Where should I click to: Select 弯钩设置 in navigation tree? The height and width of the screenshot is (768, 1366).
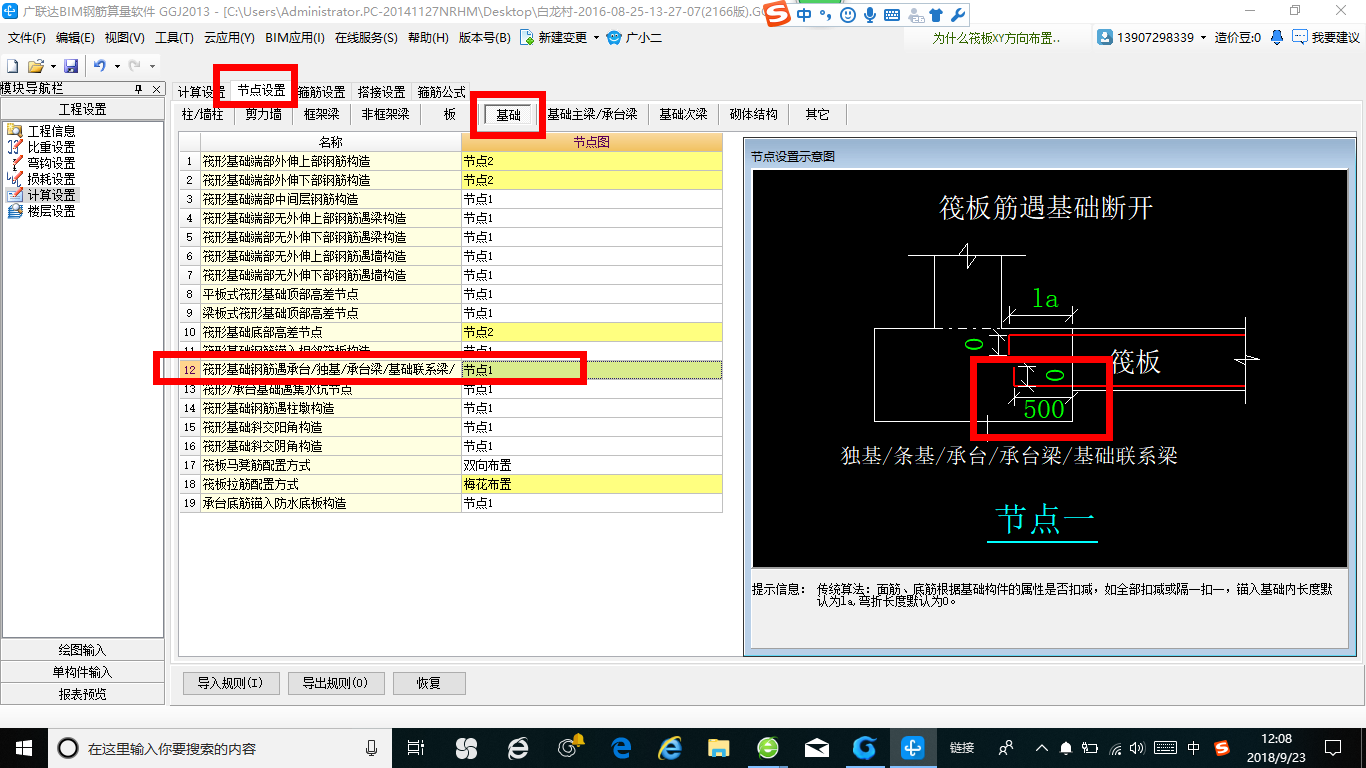[x=51, y=163]
